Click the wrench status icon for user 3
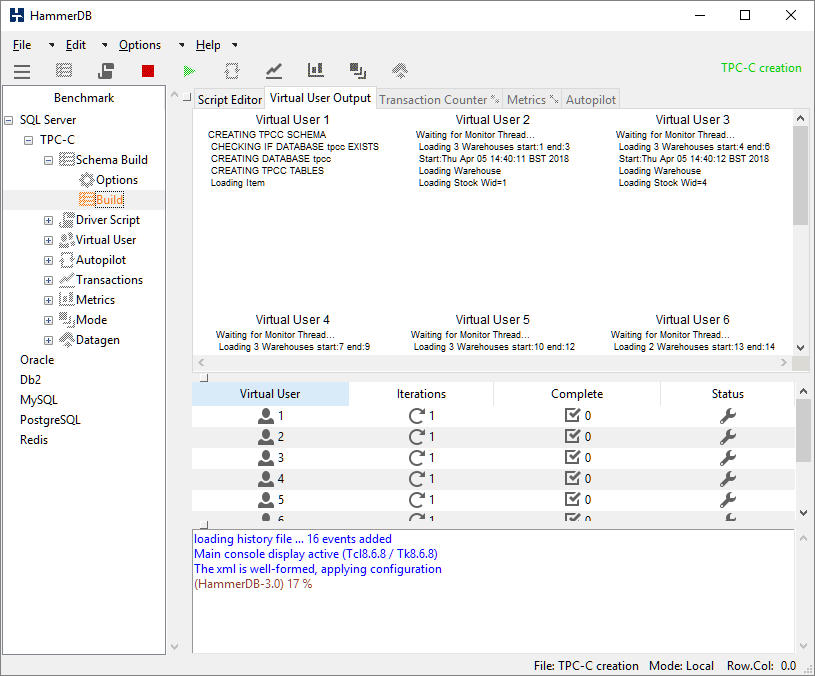Viewport: 815px width, 676px height. coord(728,458)
